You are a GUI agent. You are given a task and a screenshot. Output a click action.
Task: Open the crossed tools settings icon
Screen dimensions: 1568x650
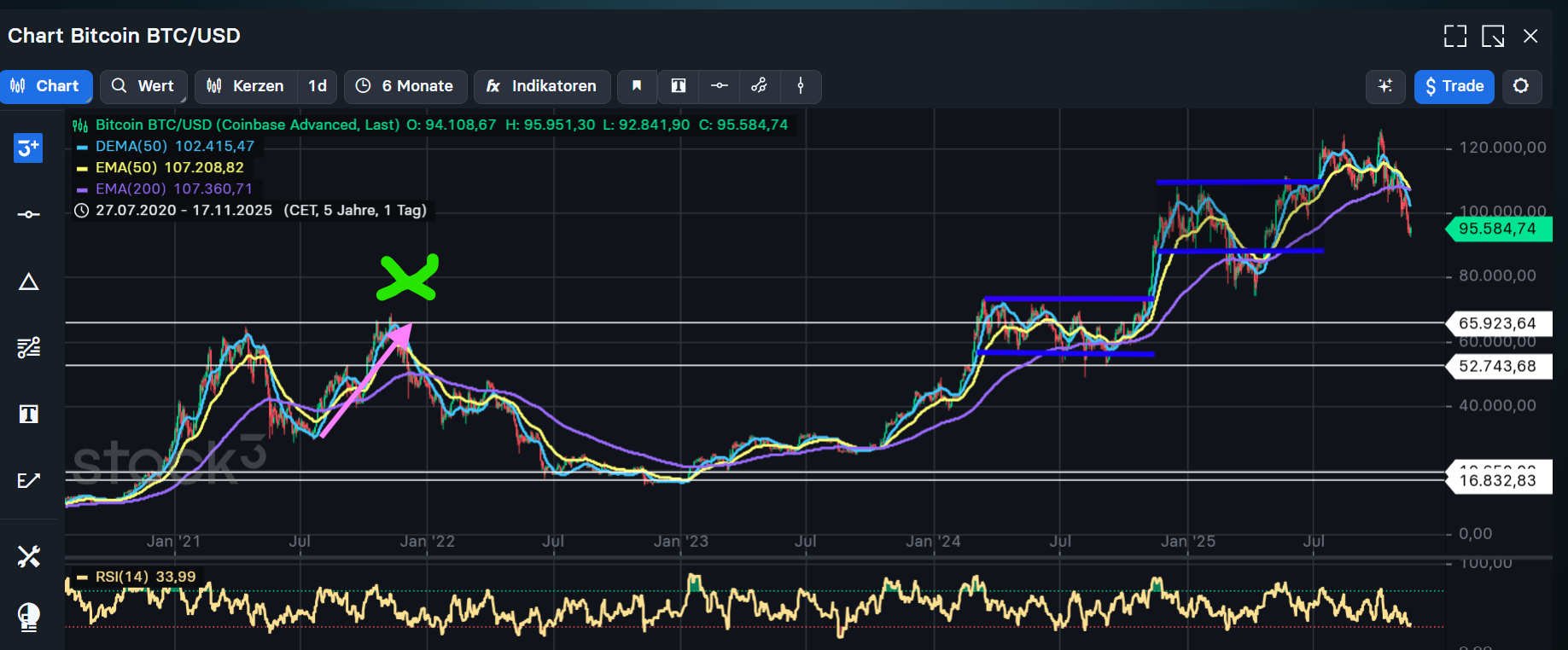[x=28, y=557]
